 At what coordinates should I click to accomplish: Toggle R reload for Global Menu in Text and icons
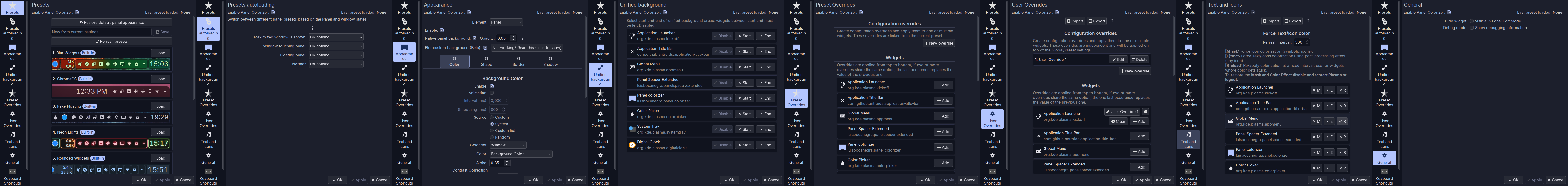(1342, 122)
